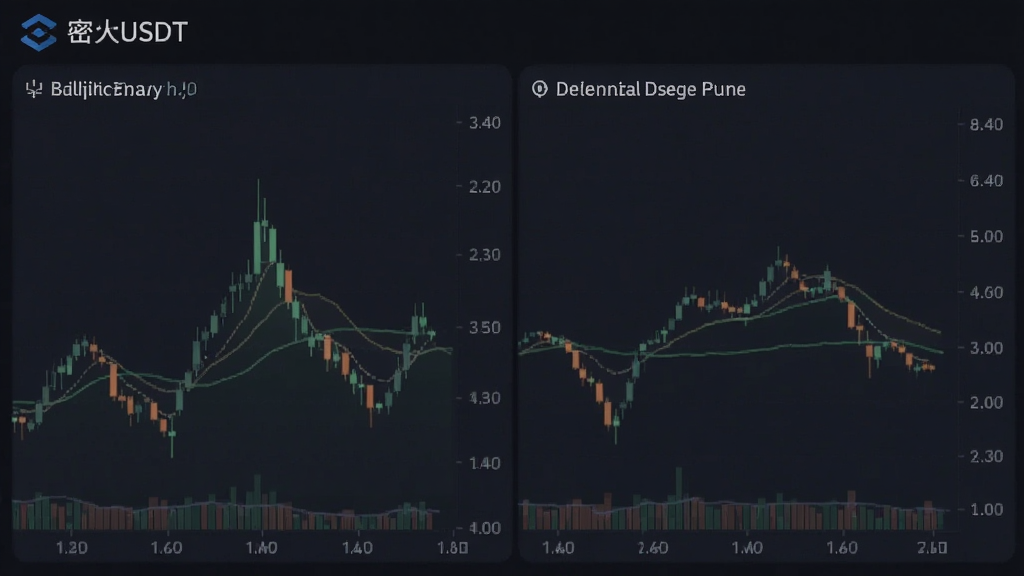Click the candlestick icon in left panel header
The height and width of the screenshot is (576, 1024).
click(x=33, y=89)
